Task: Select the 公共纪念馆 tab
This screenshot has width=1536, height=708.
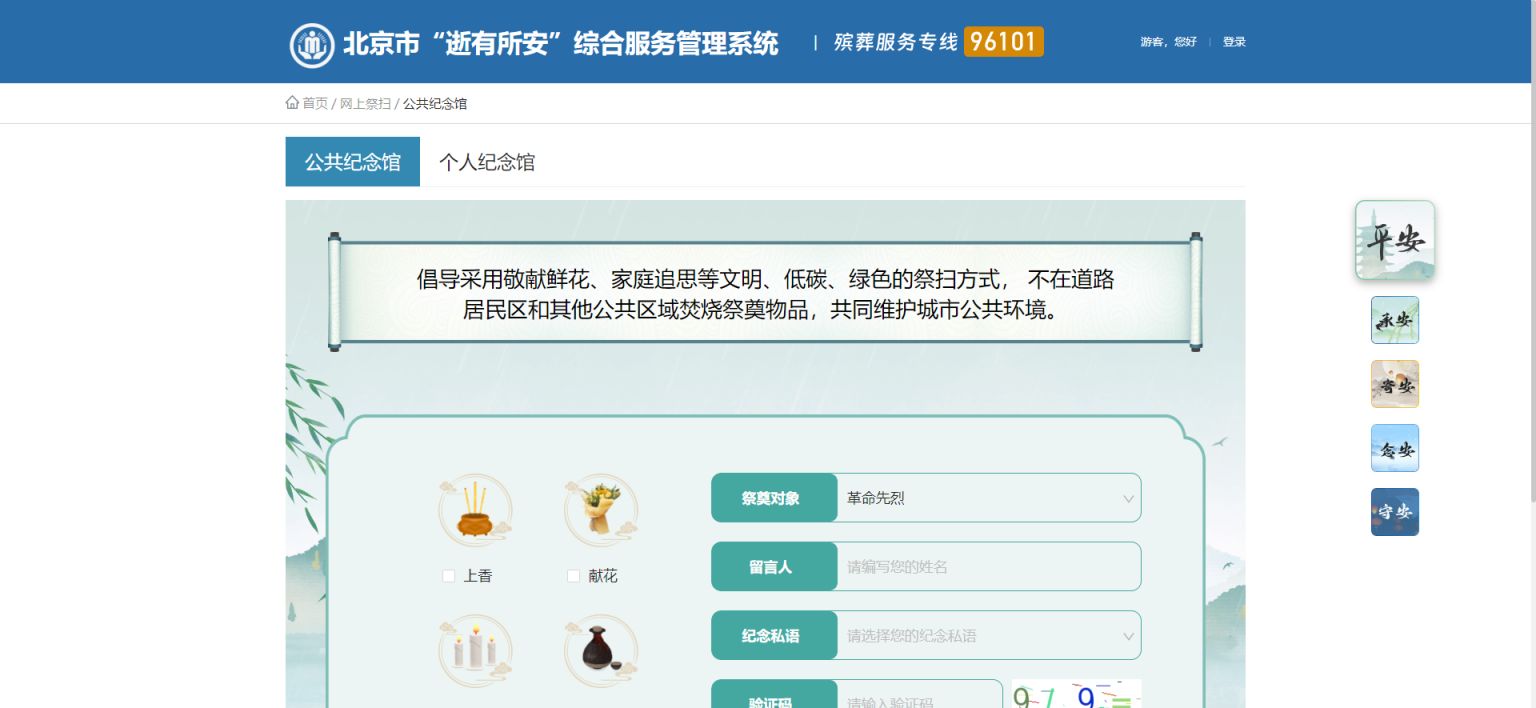Action: tap(352, 161)
